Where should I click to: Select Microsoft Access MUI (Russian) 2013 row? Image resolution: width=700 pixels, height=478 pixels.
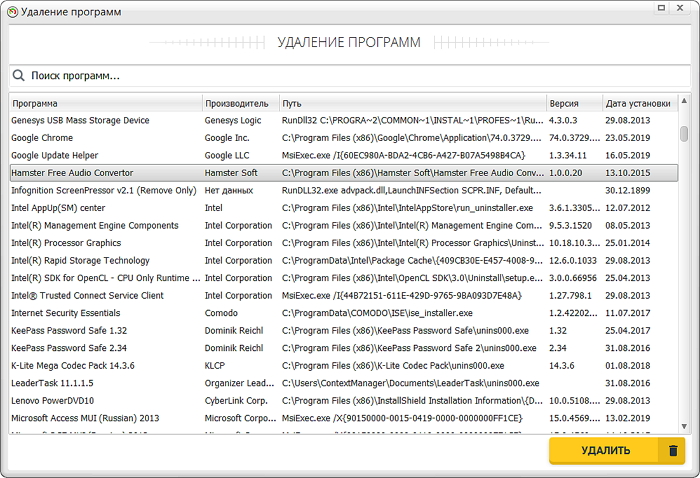tap(344, 418)
